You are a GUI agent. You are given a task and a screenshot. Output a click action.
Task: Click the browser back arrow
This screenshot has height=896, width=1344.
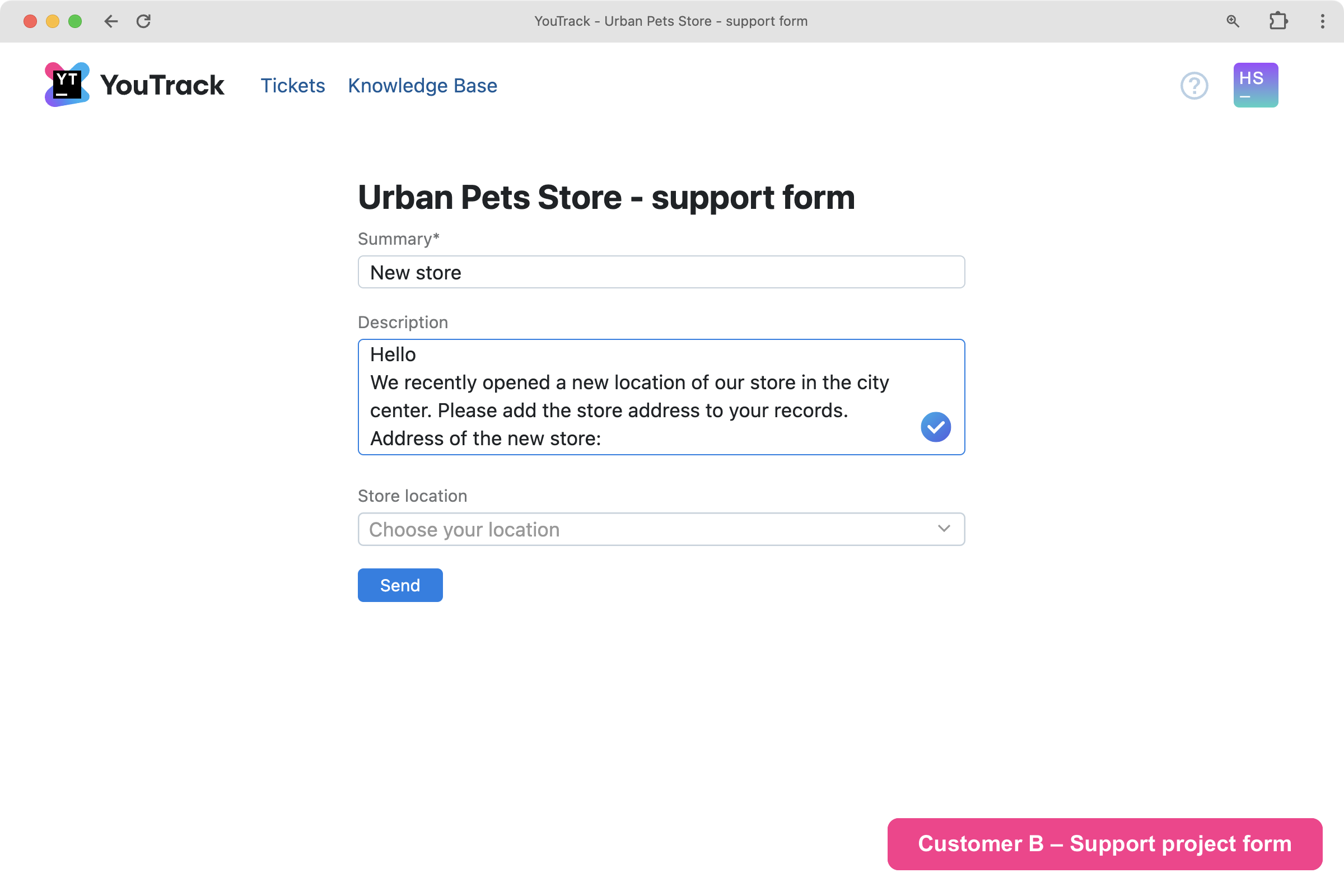[x=111, y=21]
